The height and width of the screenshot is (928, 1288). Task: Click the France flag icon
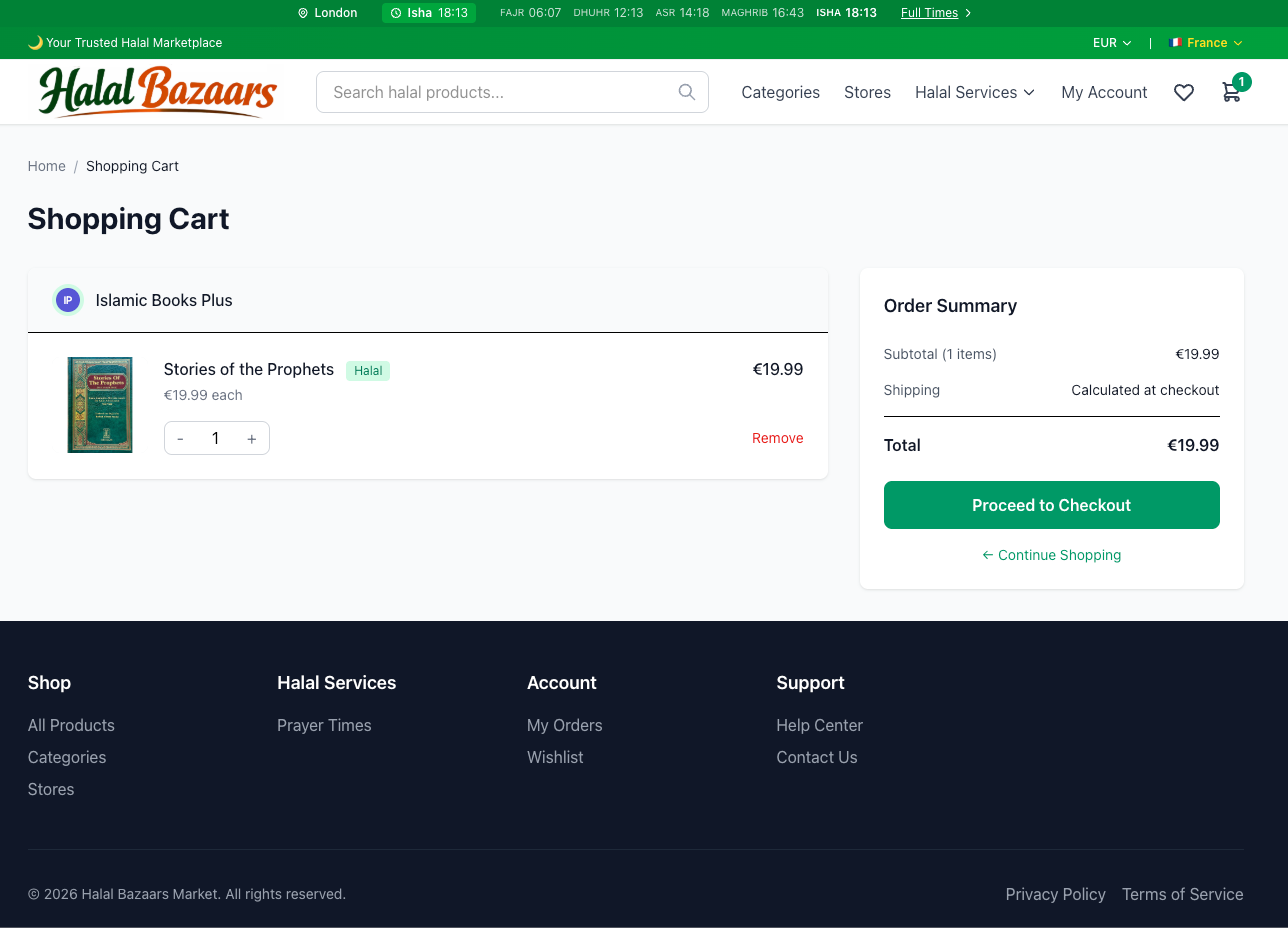tap(1175, 42)
